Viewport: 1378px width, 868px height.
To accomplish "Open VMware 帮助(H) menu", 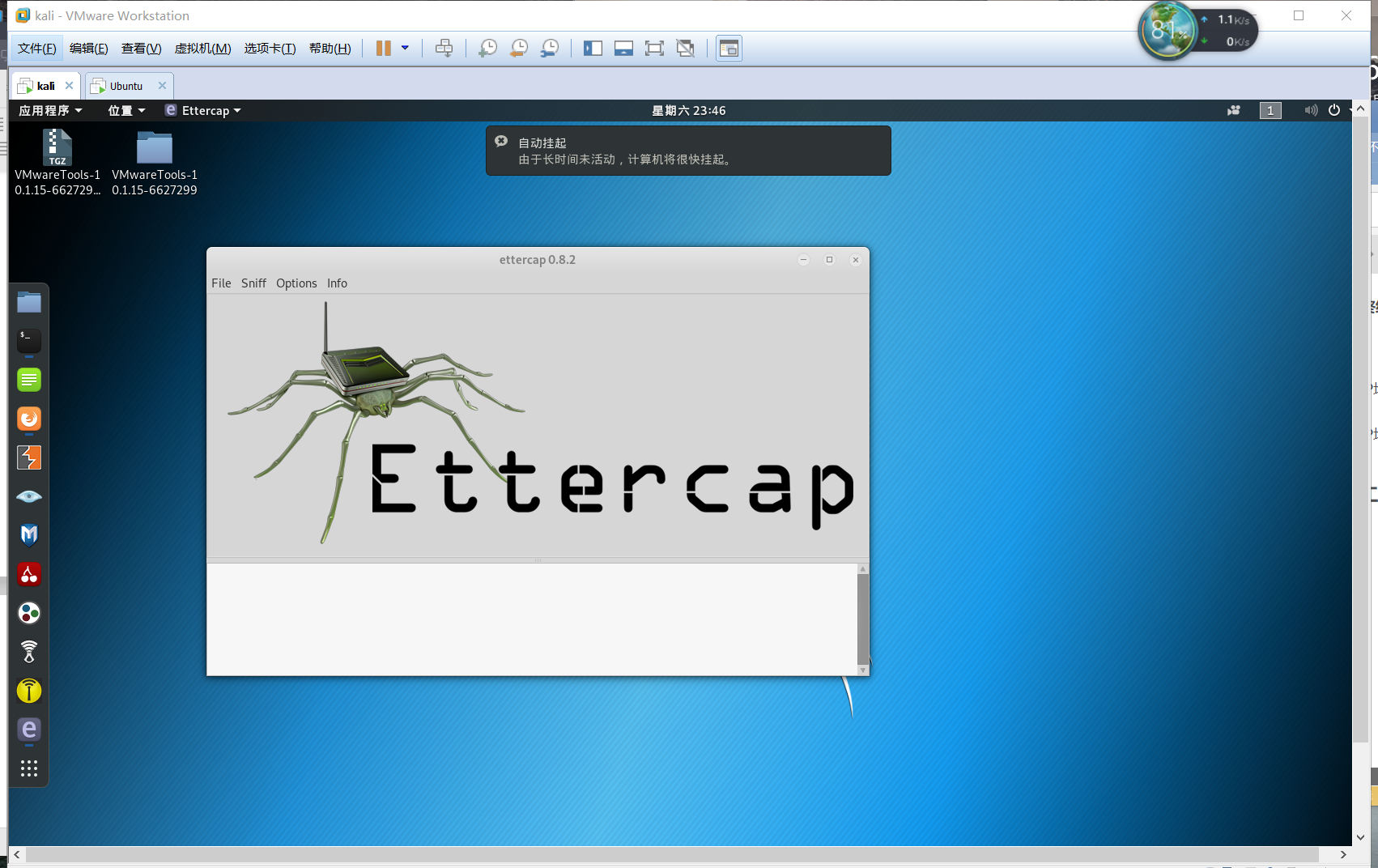I will [330, 48].
